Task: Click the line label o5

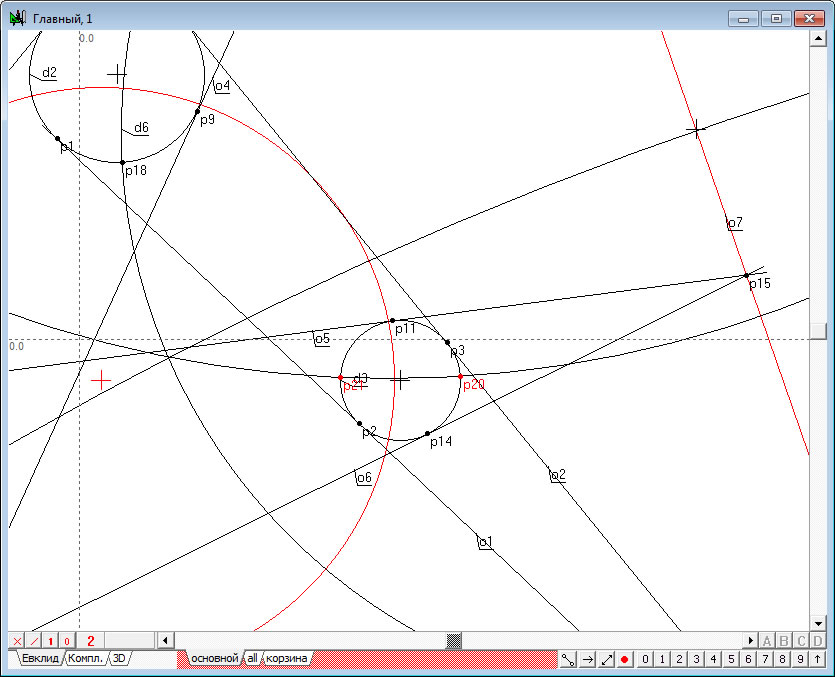Action: (322, 338)
